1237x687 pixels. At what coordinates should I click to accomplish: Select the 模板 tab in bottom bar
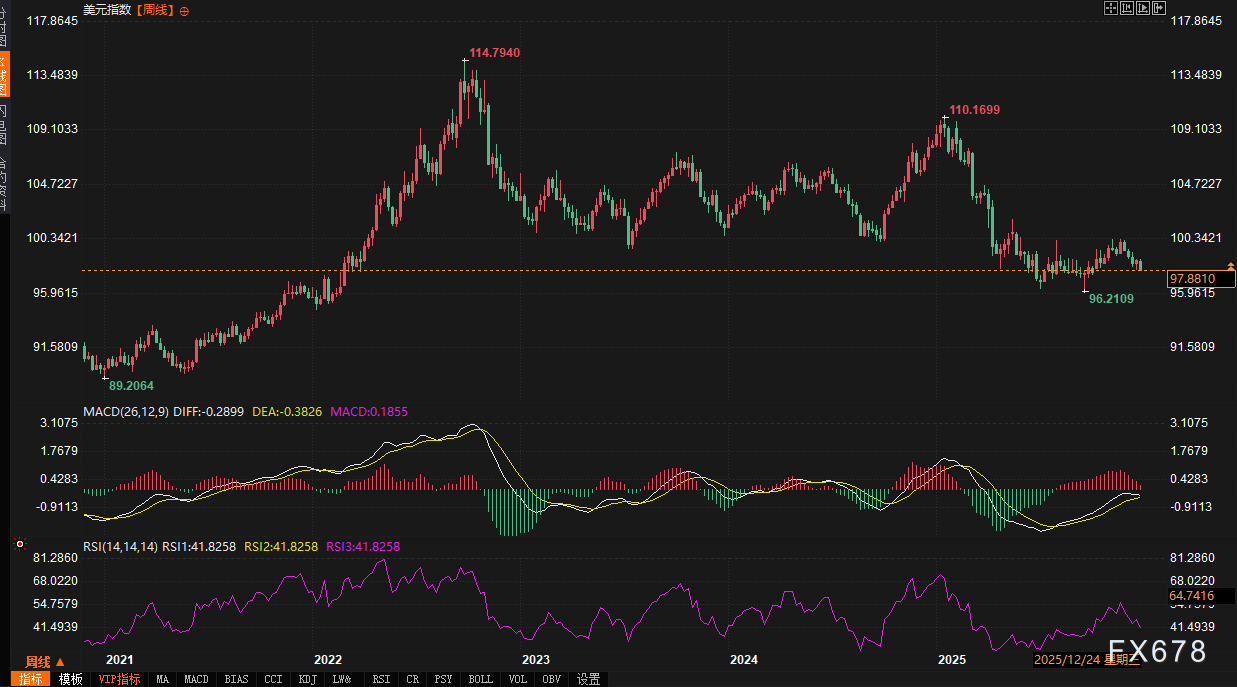point(70,679)
